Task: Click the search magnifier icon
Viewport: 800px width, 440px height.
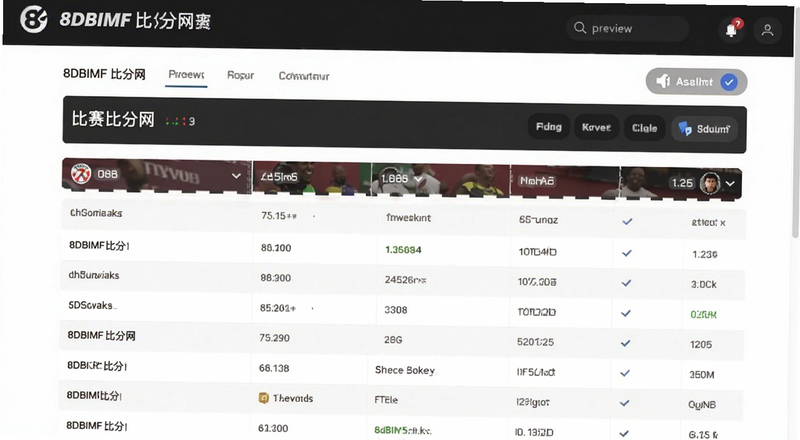Action: pyautogui.click(x=580, y=28)
